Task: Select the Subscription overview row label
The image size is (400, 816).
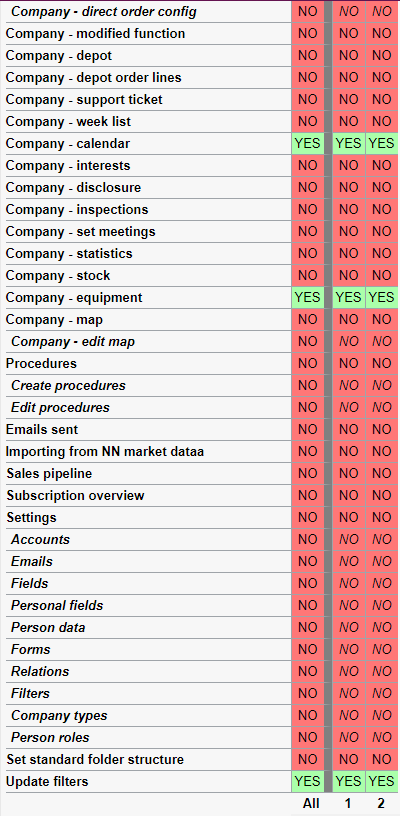Action: coord(75,495)
